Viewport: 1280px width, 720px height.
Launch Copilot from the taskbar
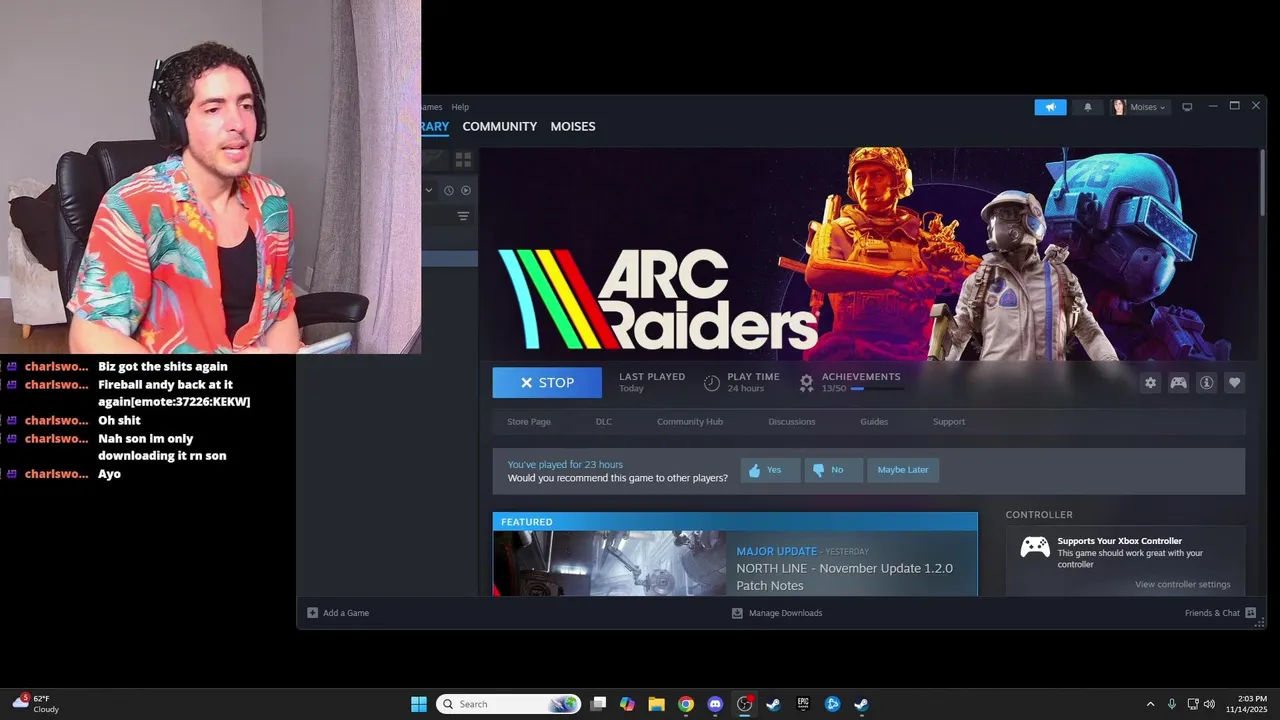(627, 704)
